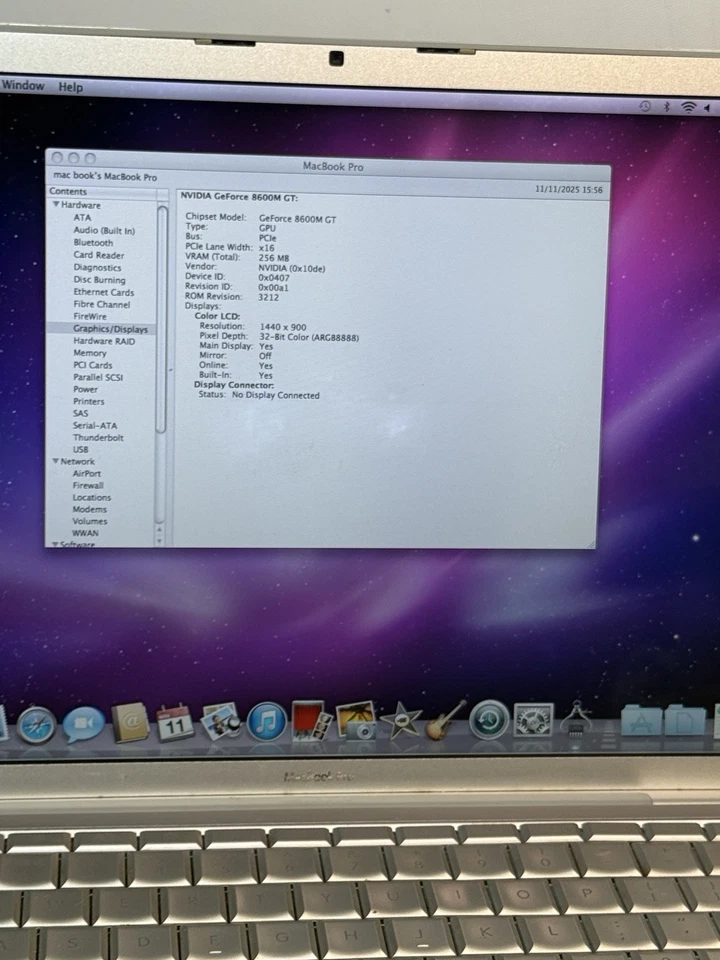Click the Time Machine menu bar icon
The height and width of the screenshot is (960, 720).
[645, 106]
